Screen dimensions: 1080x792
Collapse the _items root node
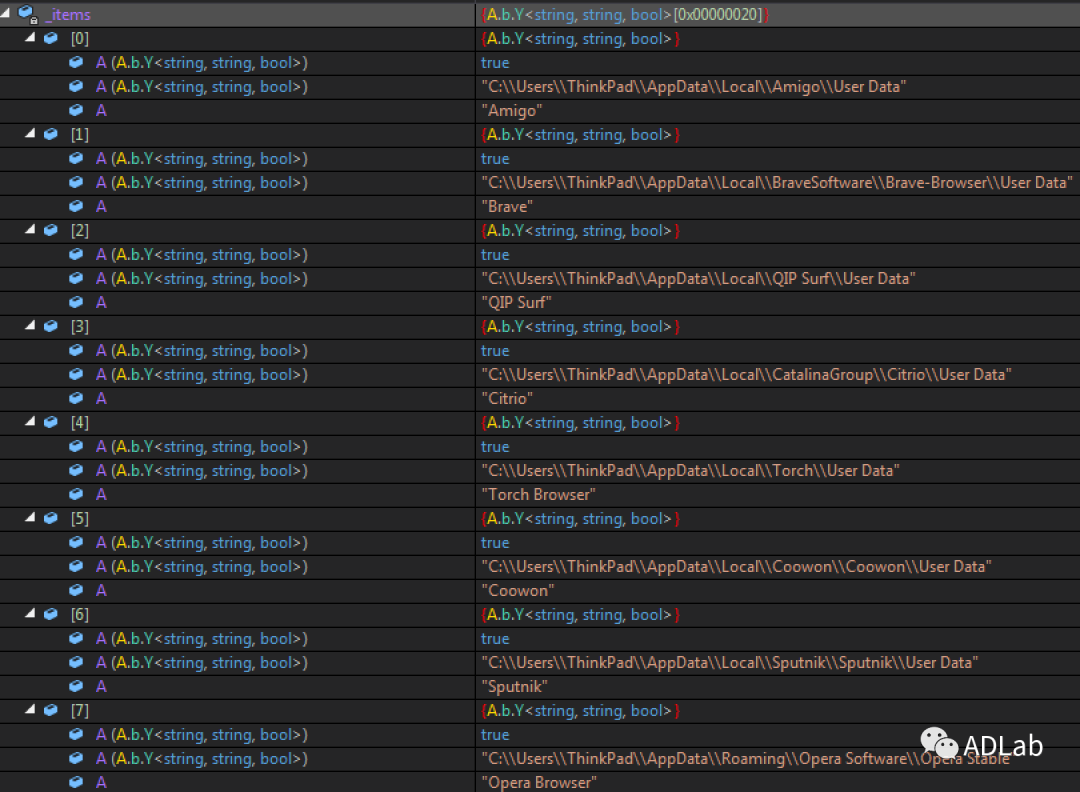(x=7, y=14)
